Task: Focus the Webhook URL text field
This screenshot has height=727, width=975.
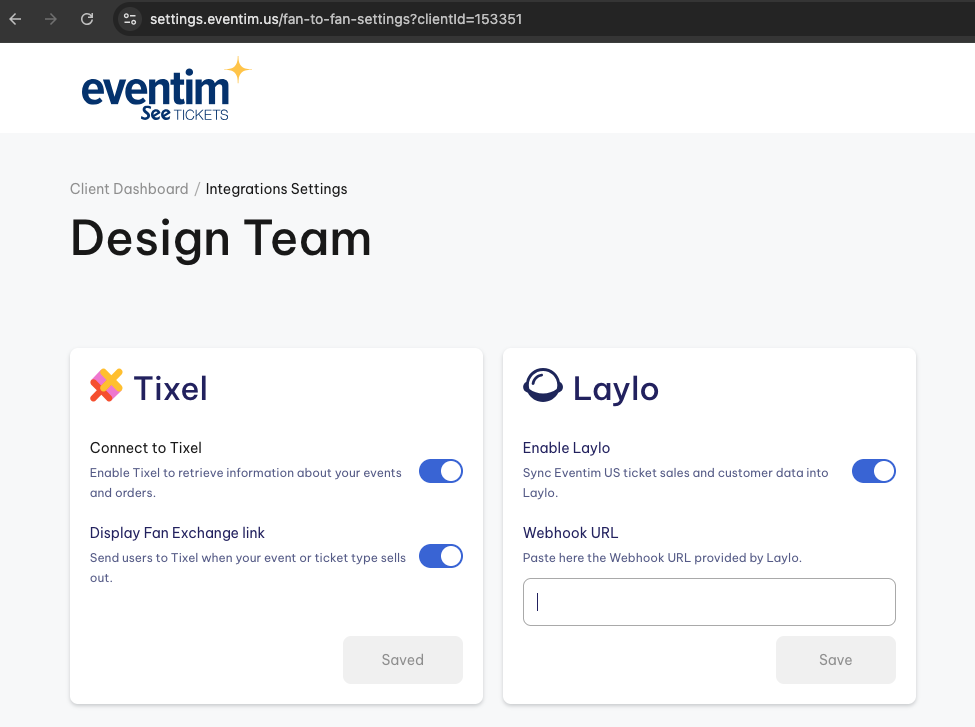Action: tap(709, 602)
